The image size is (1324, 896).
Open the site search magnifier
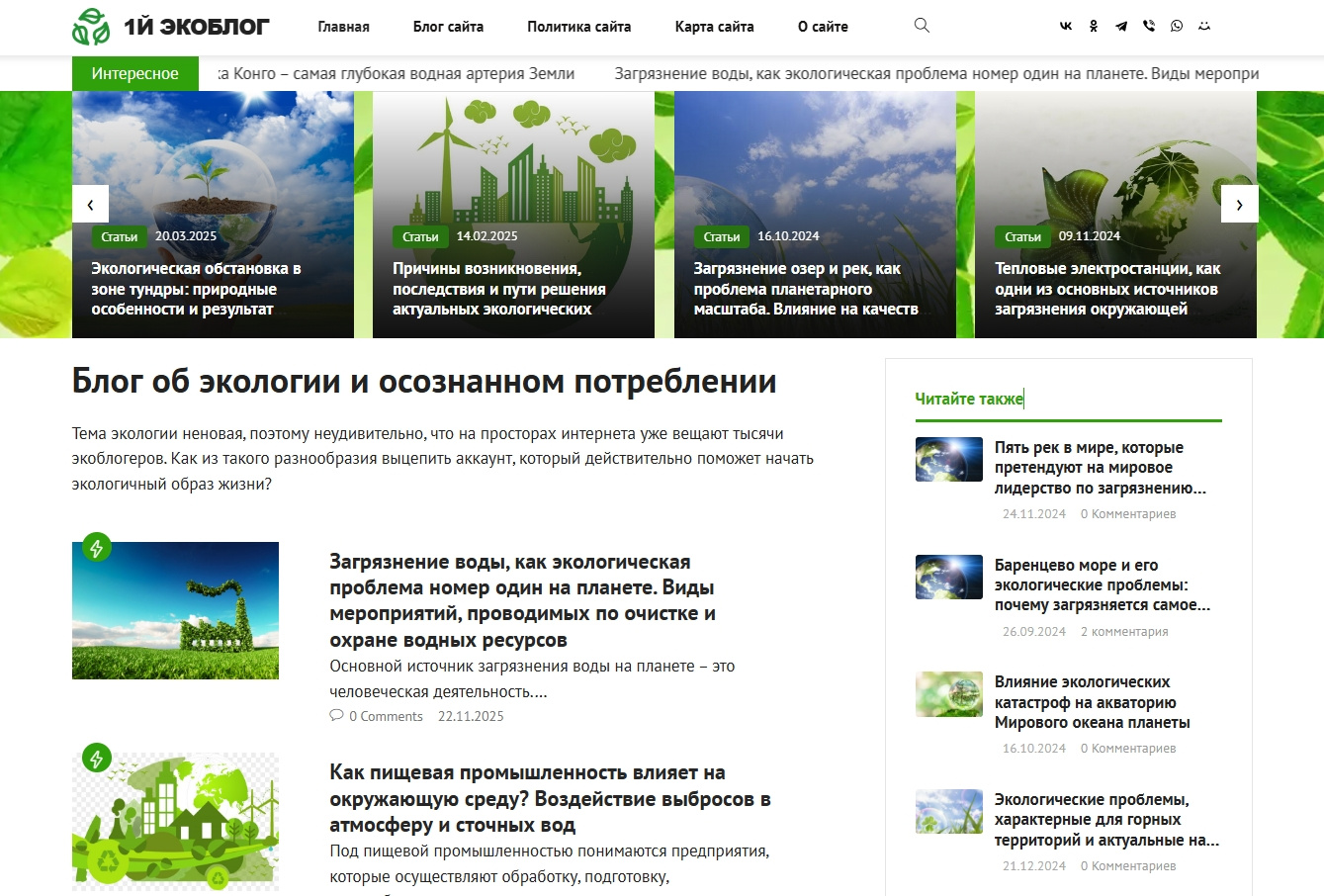(922, 26)
